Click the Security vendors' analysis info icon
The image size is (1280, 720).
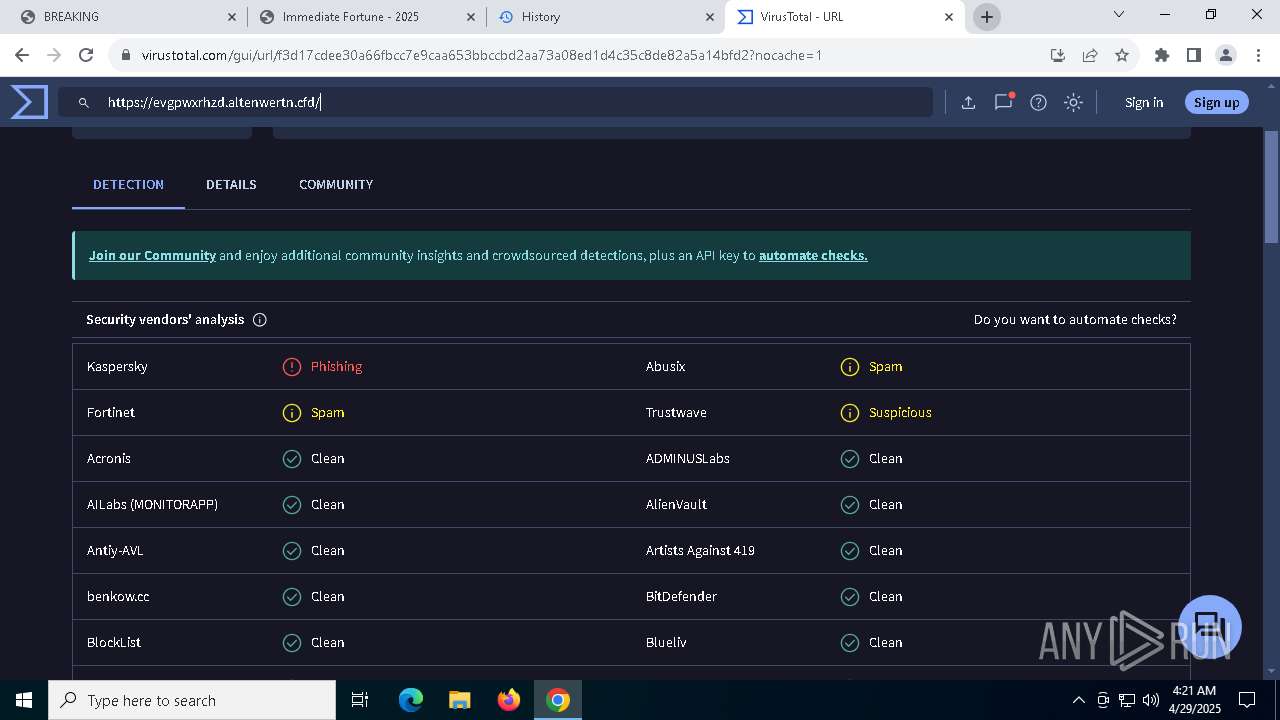[260, 320]
